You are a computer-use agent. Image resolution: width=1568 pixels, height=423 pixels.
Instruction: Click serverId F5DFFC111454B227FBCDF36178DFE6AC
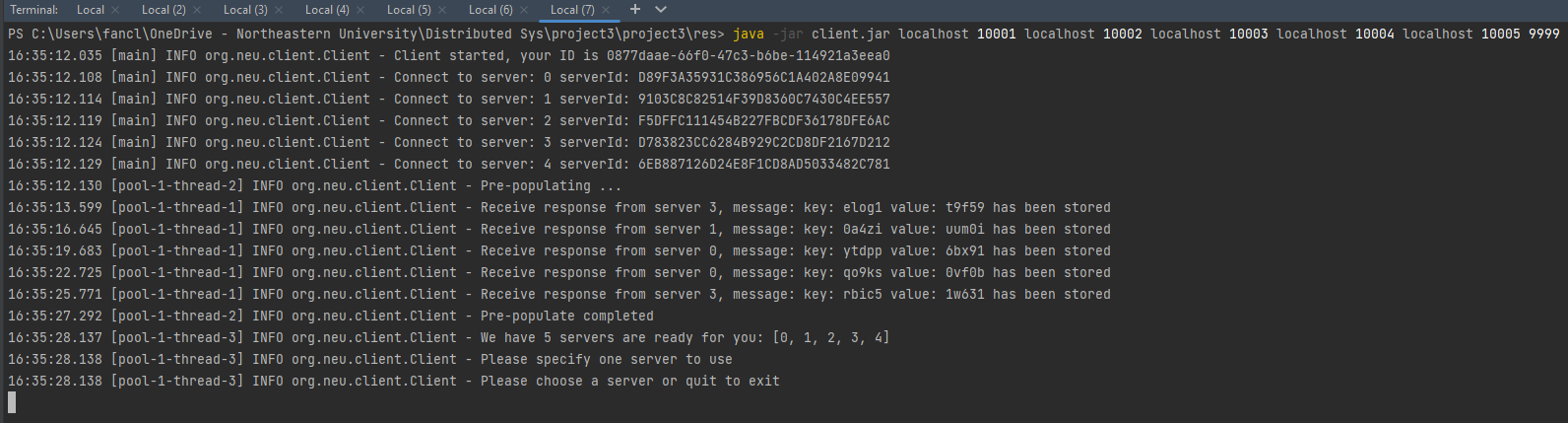coord(764,120)
